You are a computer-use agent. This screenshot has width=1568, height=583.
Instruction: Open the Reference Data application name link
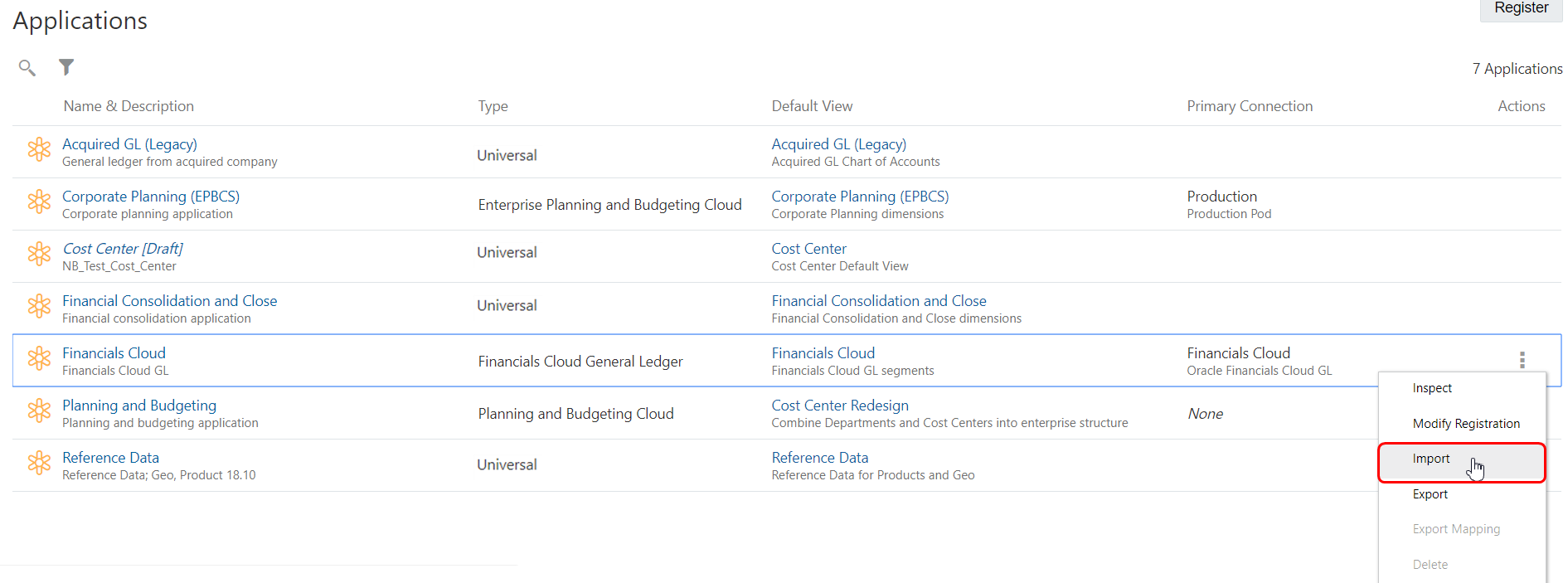(x=110, y=458)
